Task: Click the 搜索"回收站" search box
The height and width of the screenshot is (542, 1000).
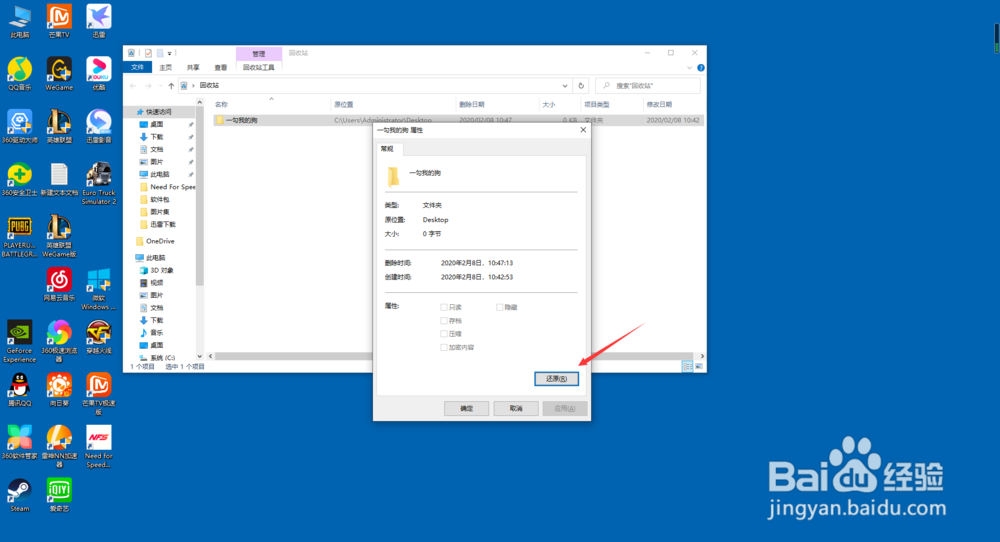Action: (x=648, y=85)
